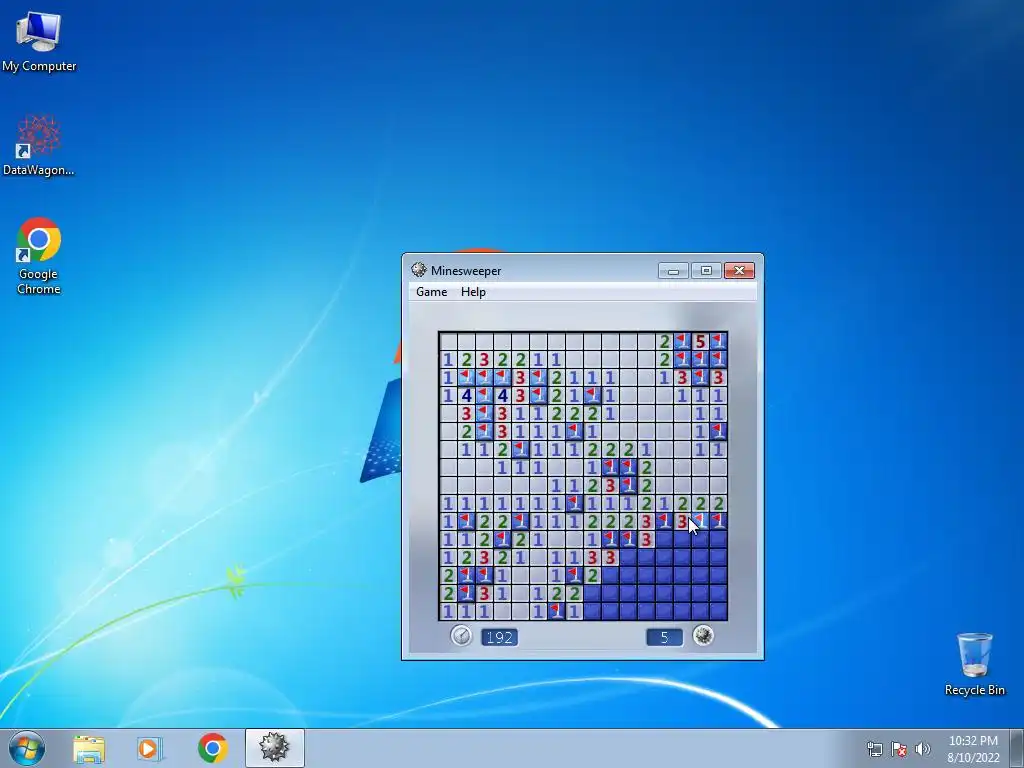The image size is (1024, 768).
Task: Click the clock icon beside the timer
Action: click(x=461, y=635)
